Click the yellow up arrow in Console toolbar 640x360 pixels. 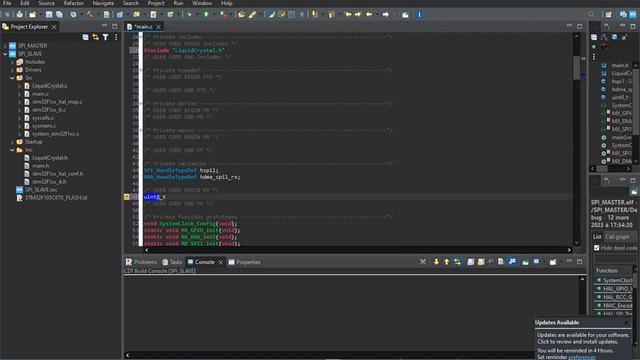point(447,262)
